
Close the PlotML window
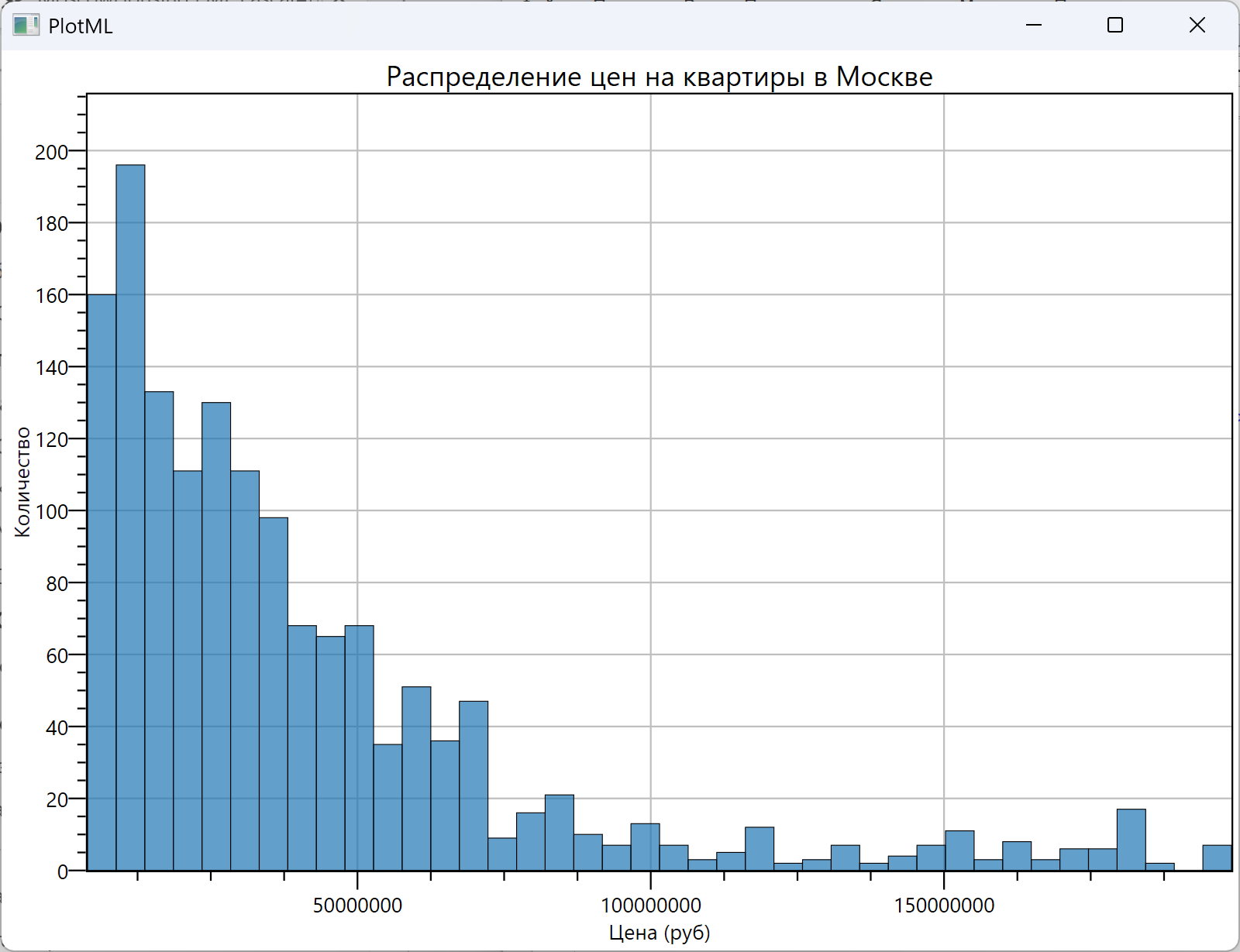coord(1197,26)
